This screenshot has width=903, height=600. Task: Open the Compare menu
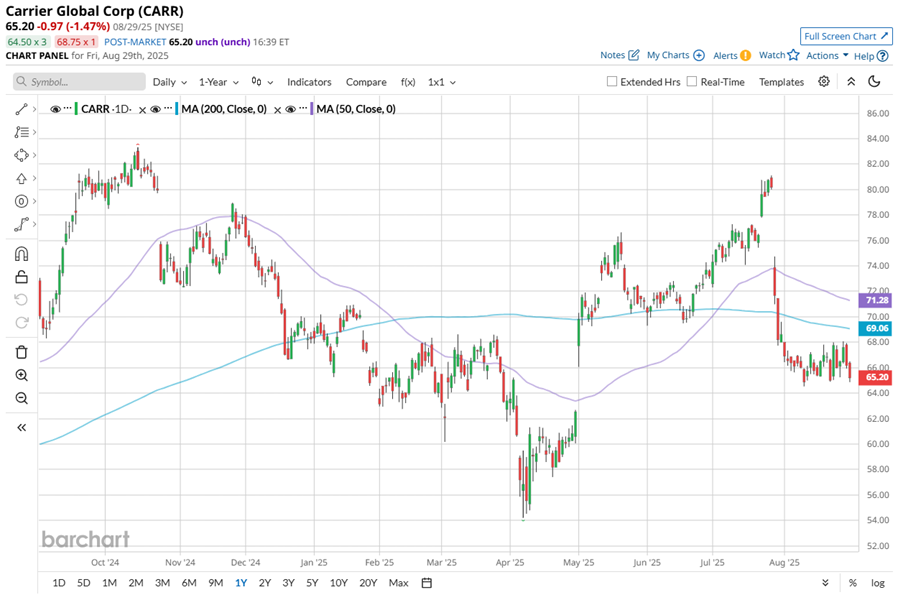point(366,82)
